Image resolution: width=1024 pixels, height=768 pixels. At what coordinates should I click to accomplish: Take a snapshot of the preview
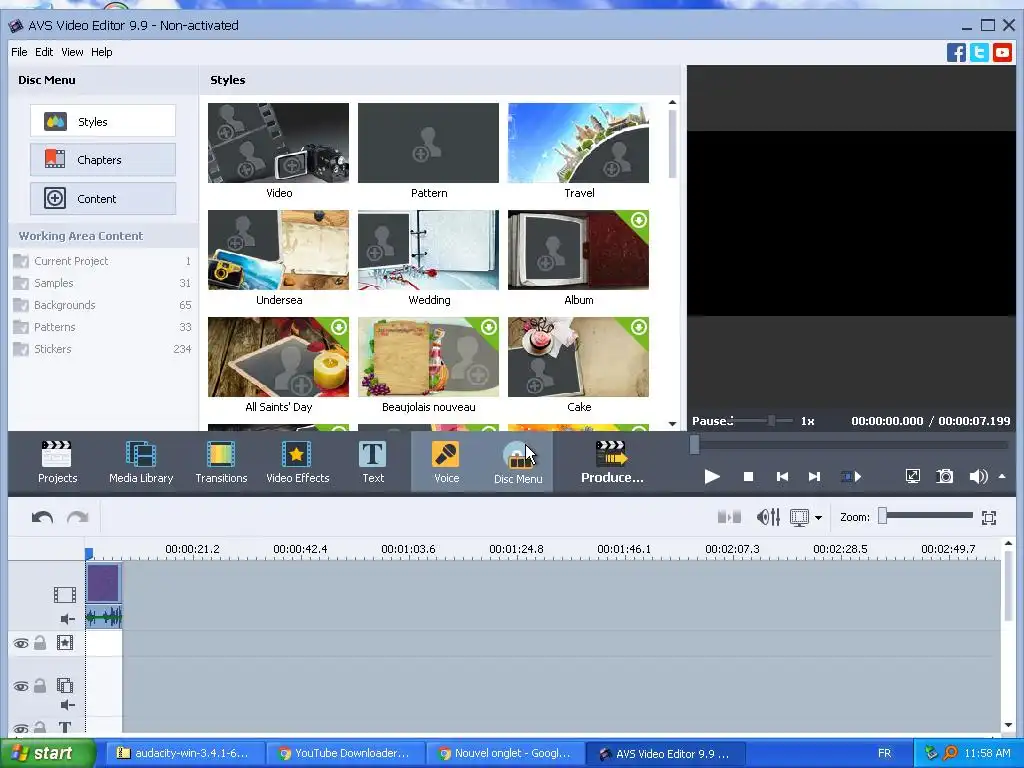pyautogui.click(x=944, y=476)
